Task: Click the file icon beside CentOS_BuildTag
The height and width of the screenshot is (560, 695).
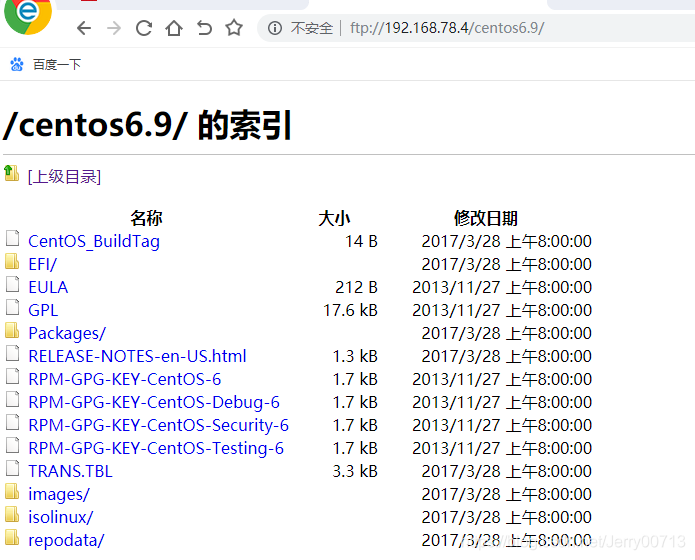Action: pyautogui.click(x=12, y=239)
